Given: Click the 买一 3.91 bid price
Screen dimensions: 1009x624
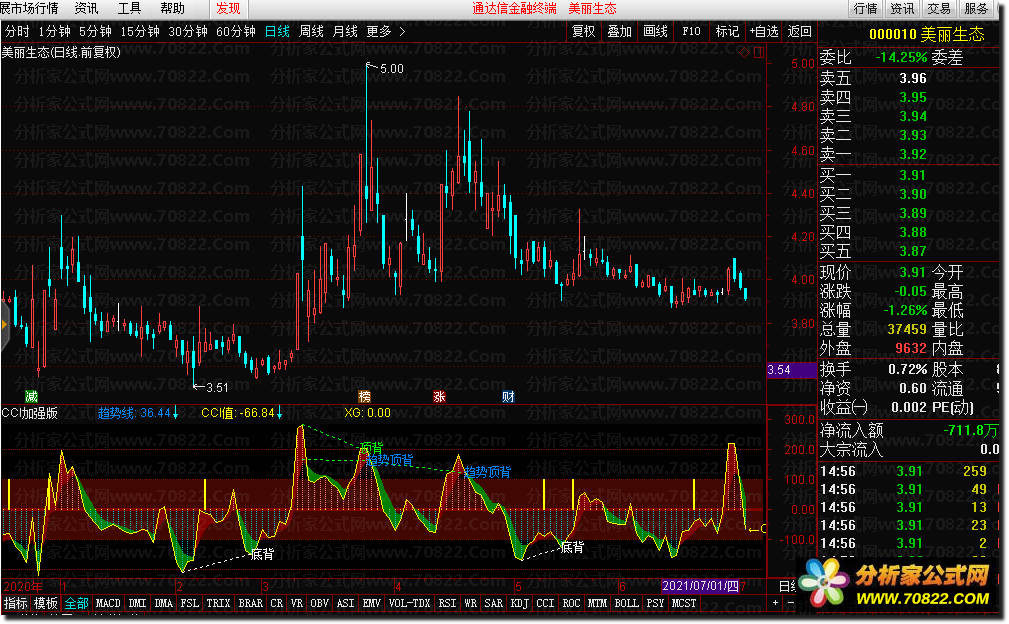Looking at the screenshot, I should (x=909, y=175).
